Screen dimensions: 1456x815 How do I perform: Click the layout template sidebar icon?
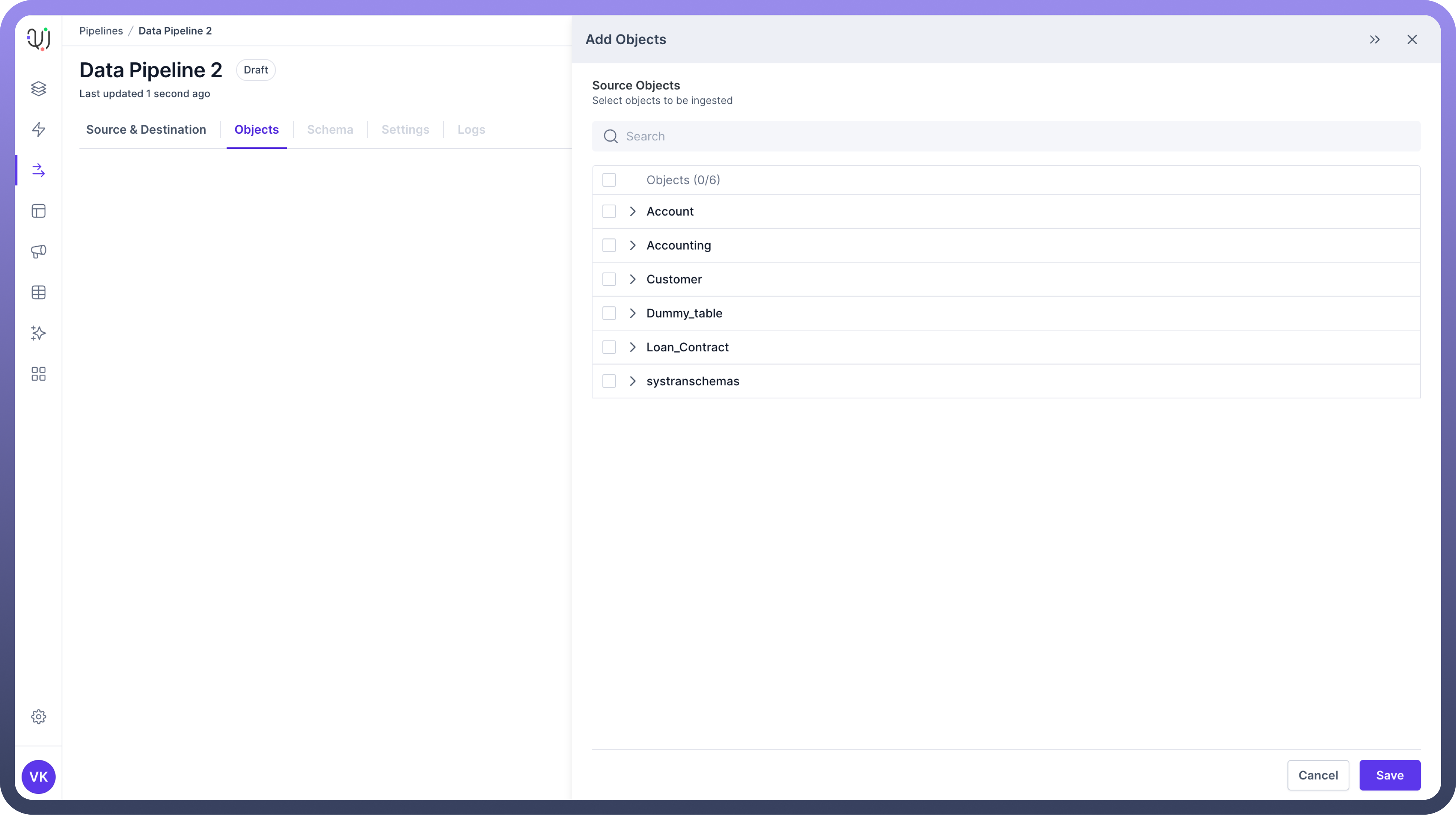pyautogui.click(x=38, y=211)
